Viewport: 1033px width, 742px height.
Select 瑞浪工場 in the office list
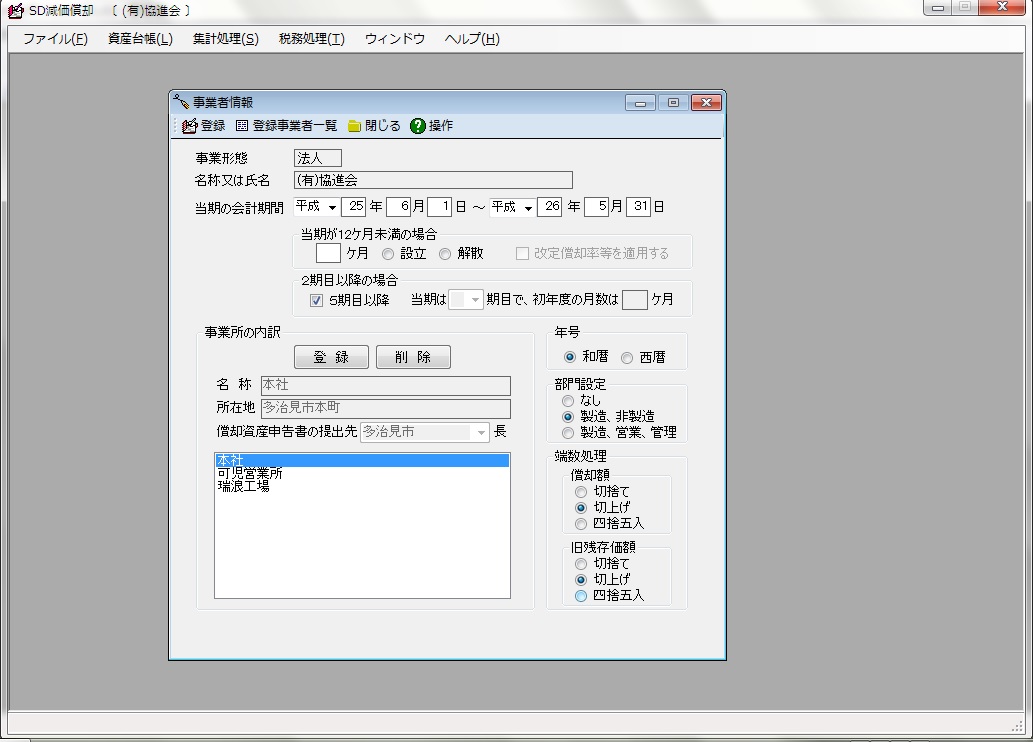tap(244, 487)
